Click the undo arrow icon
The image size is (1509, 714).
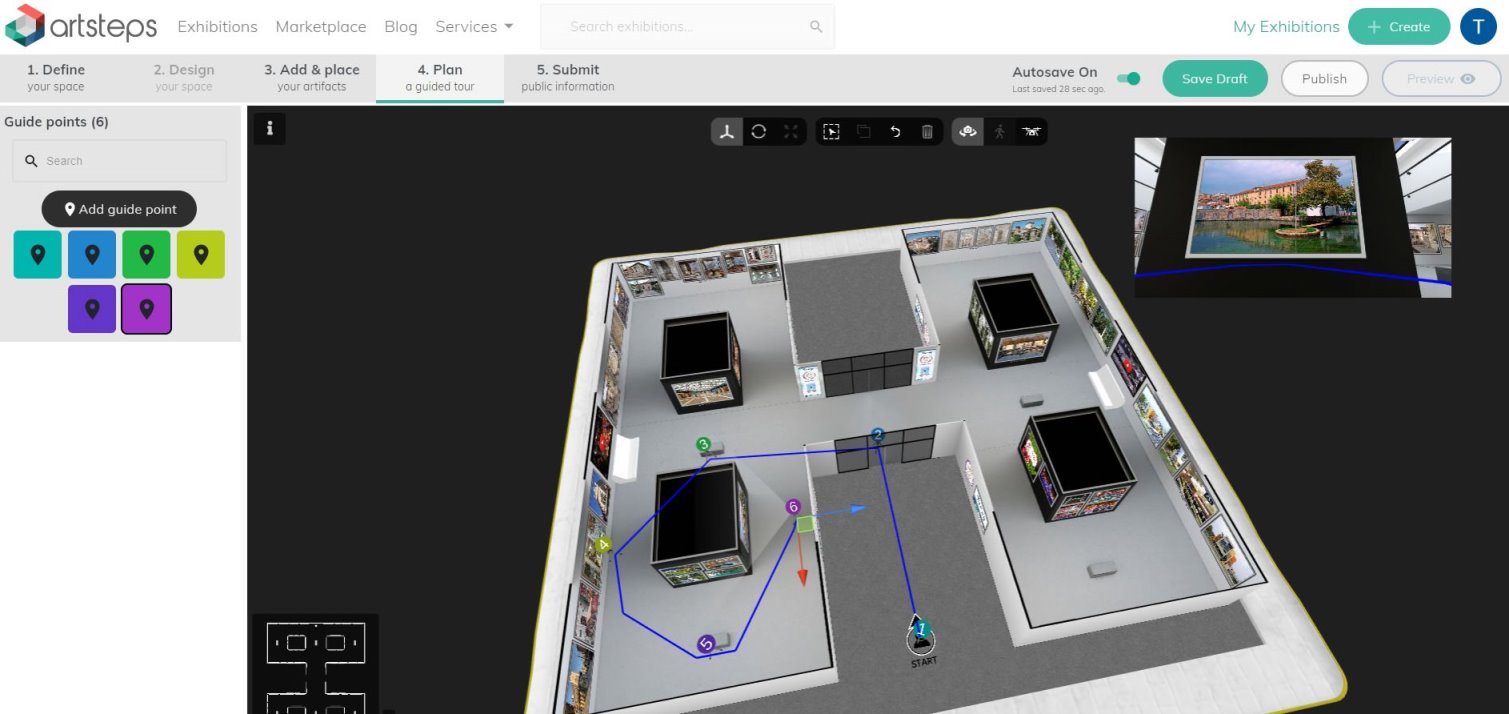(x=895, y=132)
